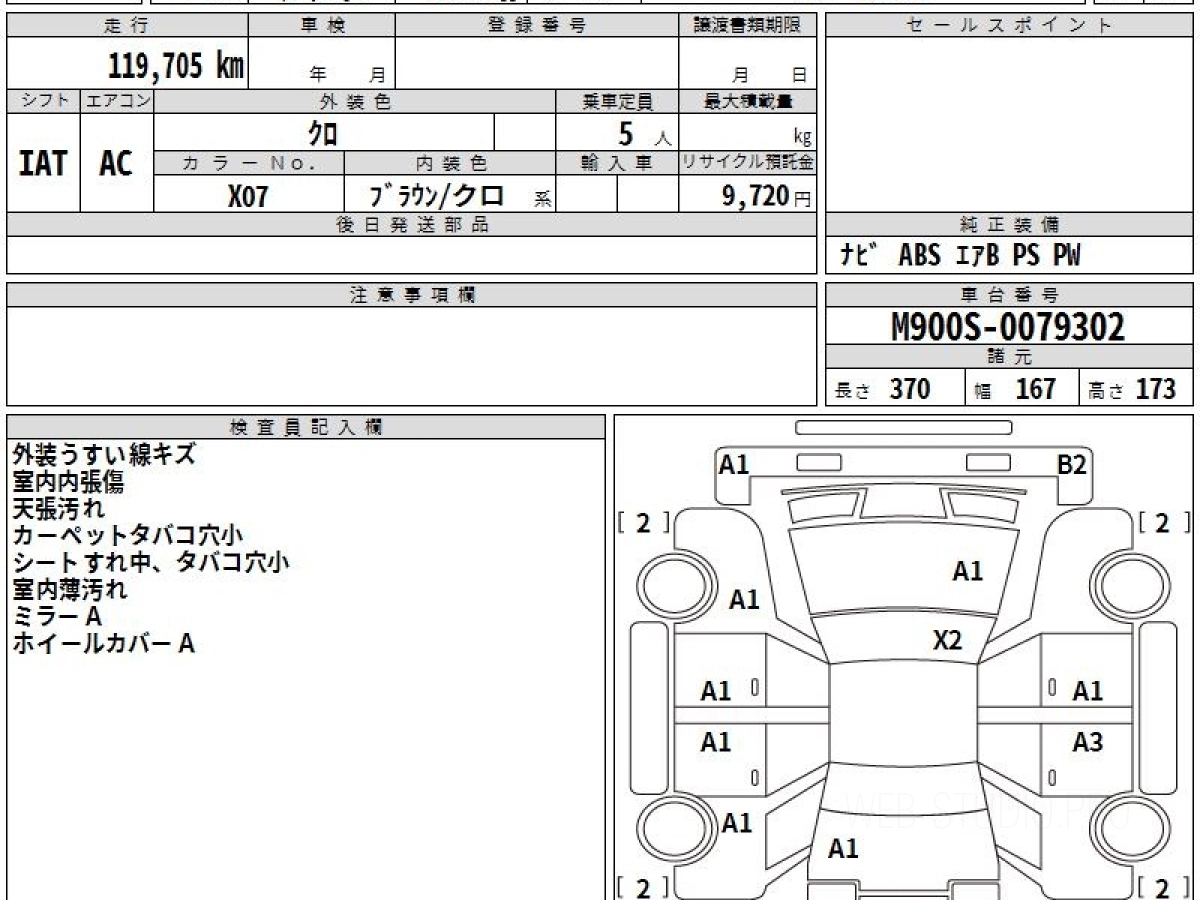The width and height of the screenshot is (1200, 900).
Task: Click the 検査員記入欄 header
Action: 306,427
